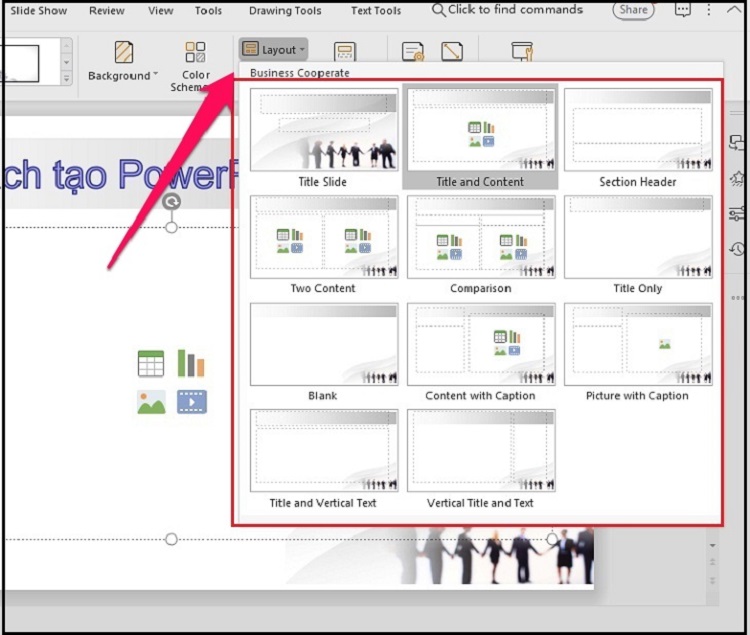Go to previous slide double-arrow button

(713, 562)
